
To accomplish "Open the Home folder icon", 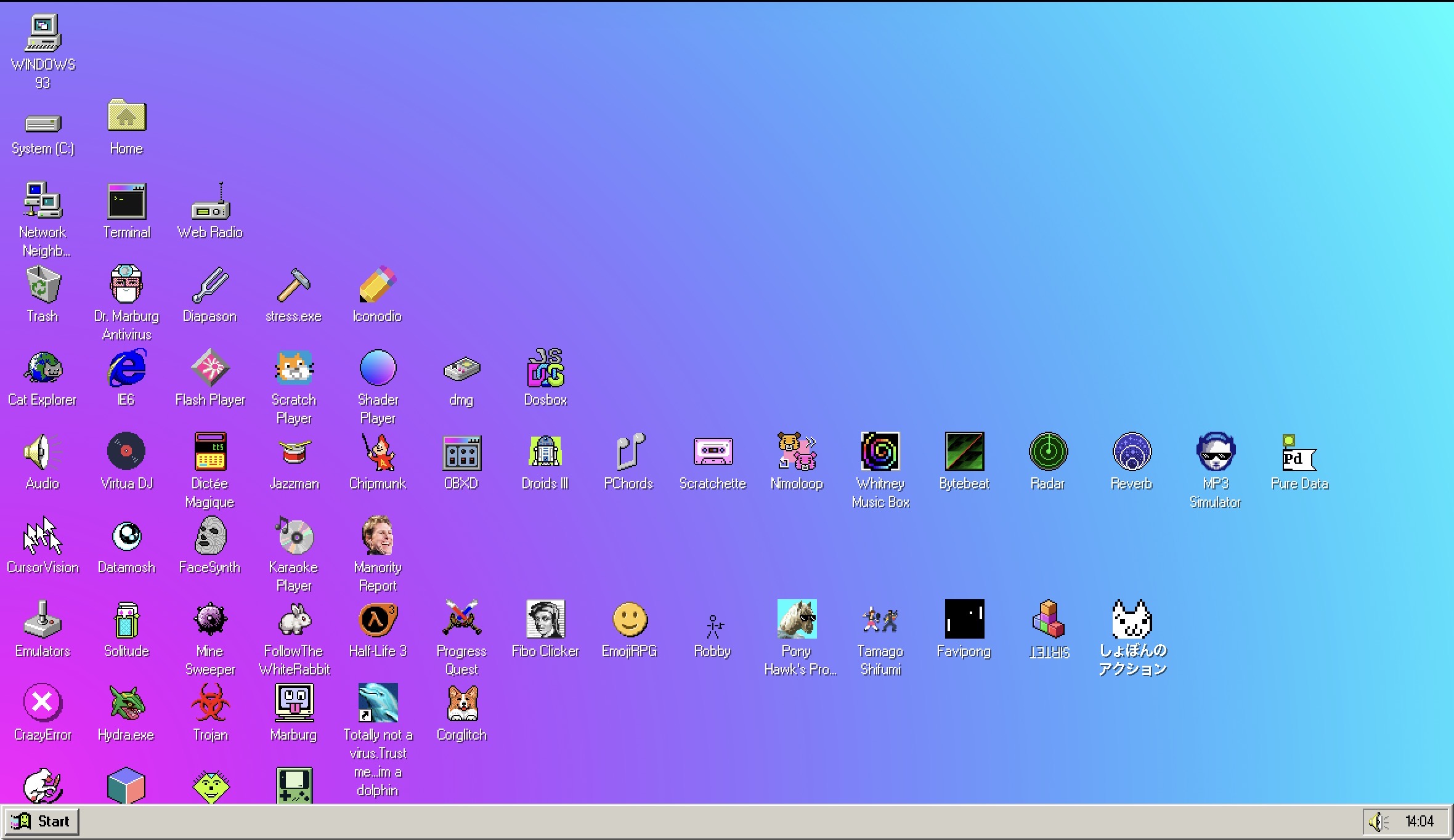I will click(x=126, y=116).
